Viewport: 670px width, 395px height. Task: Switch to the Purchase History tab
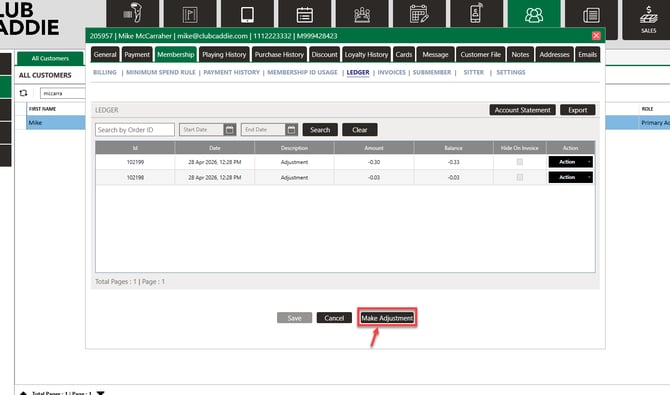tap(279, 55)
